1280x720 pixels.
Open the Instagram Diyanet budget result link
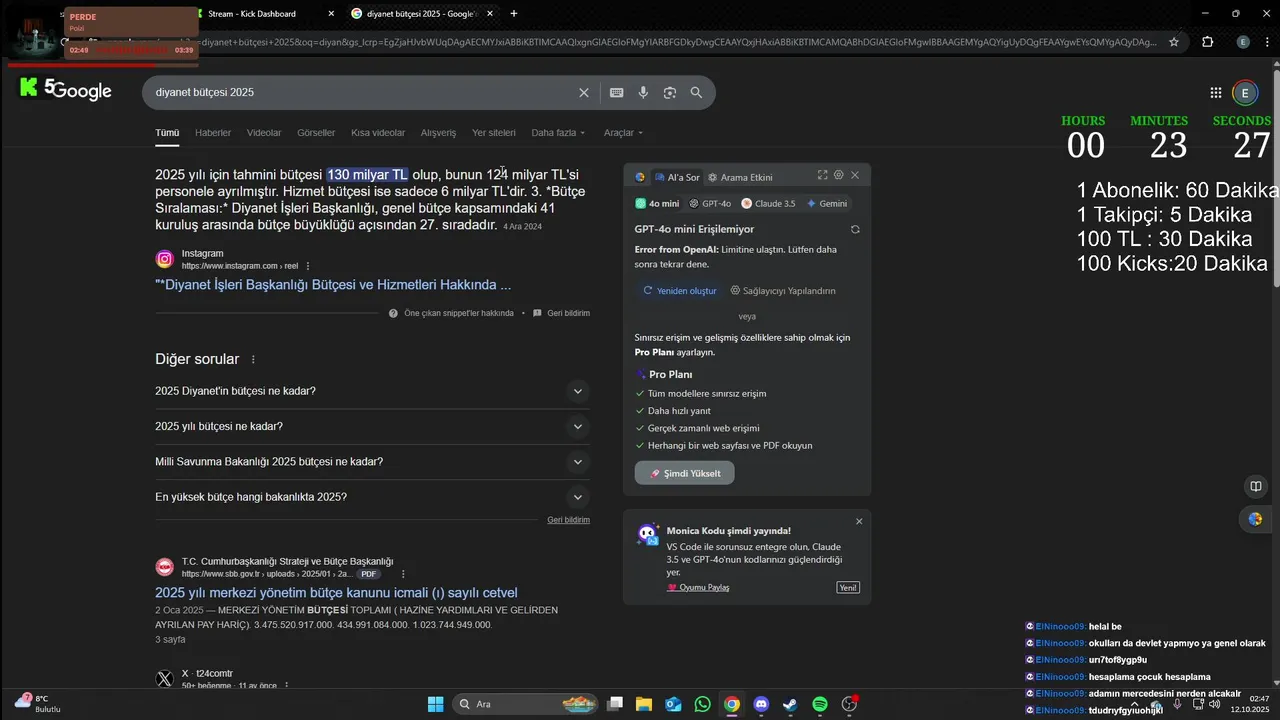click(333, 285)
